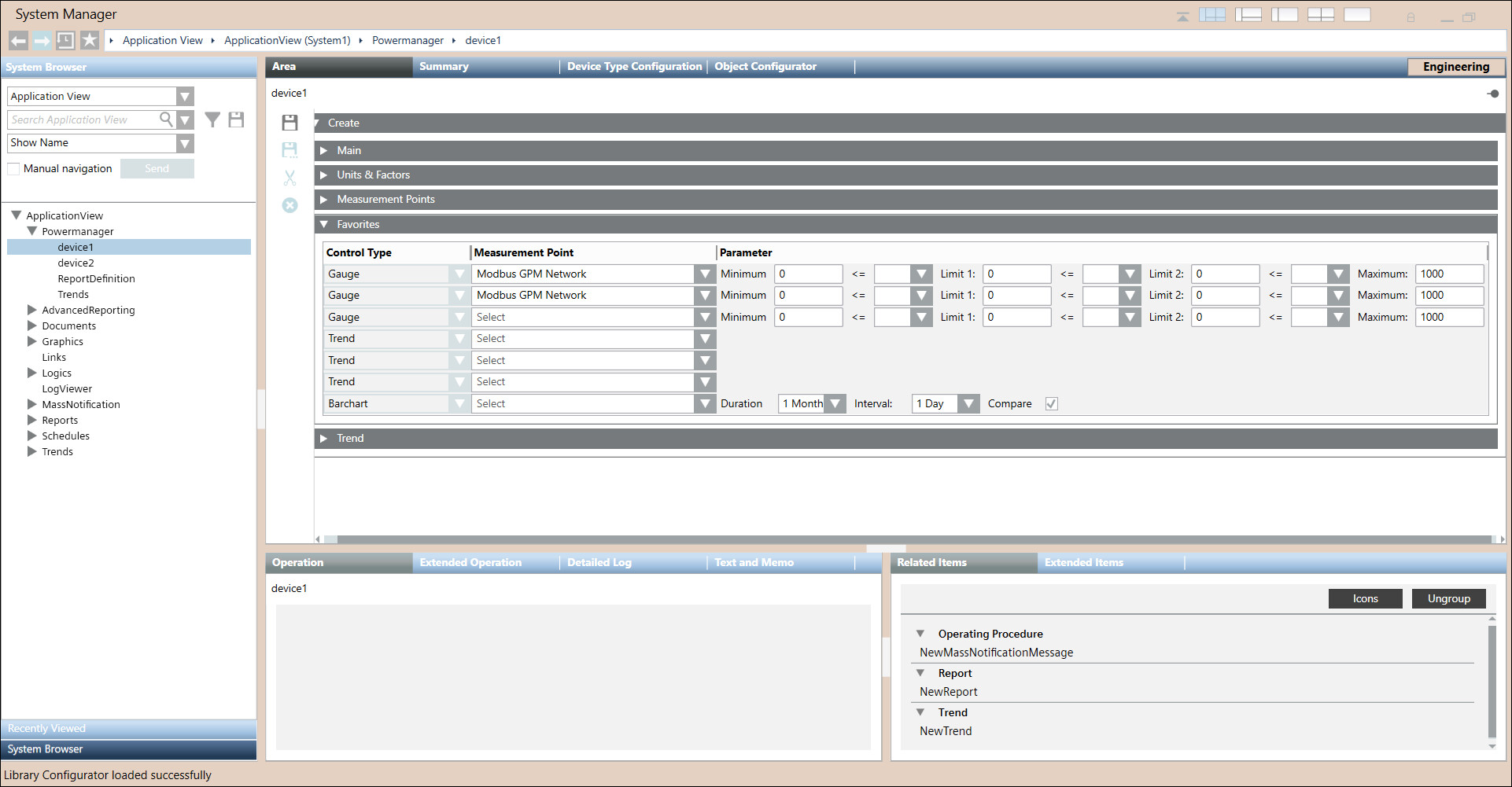Toggle the Compare checkbox in the Barchart row
This screenshot has height=787, width=1512.
(1051, 404)
